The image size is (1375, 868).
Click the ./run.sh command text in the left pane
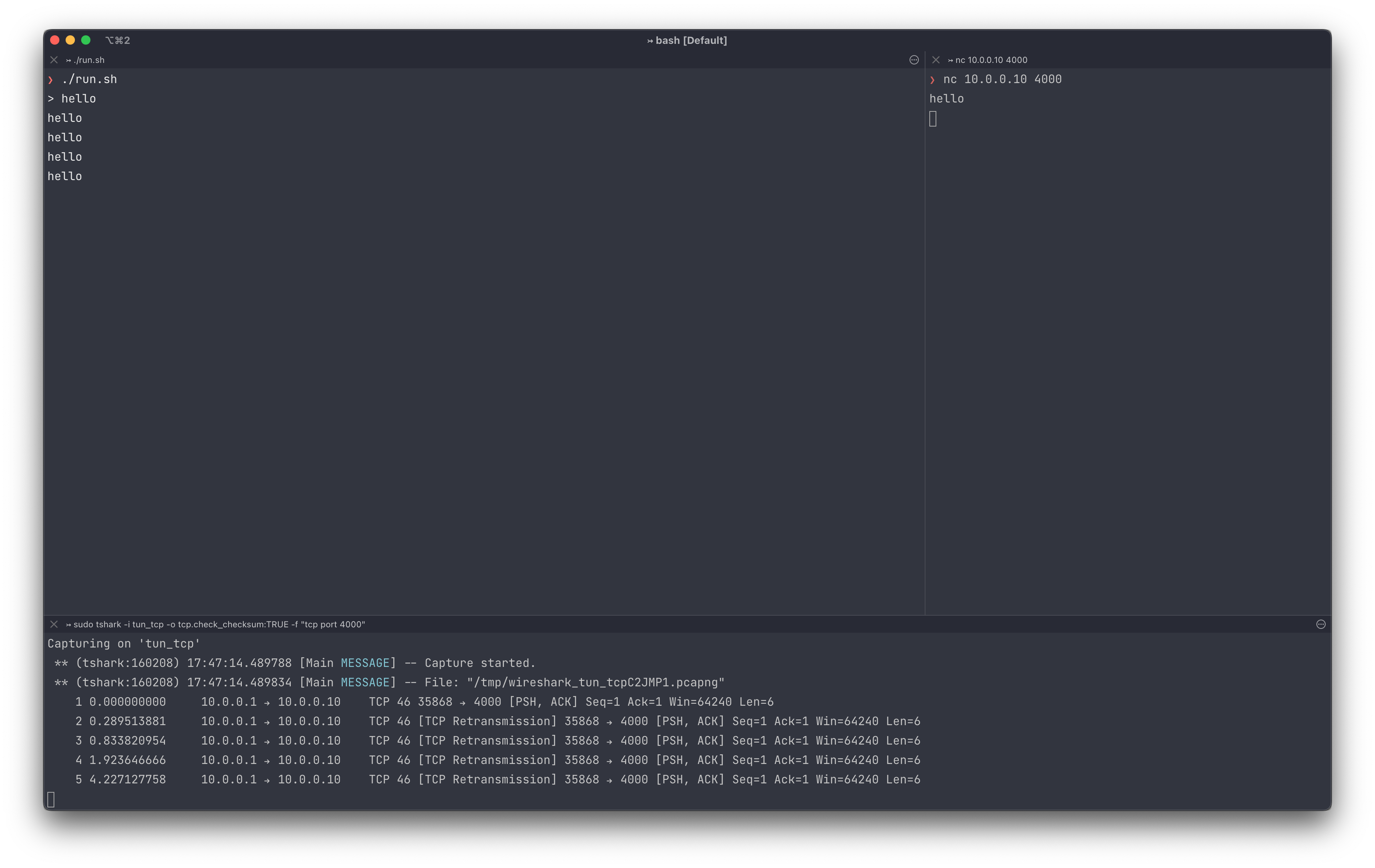pyautogui.click(x=89, y=79)
